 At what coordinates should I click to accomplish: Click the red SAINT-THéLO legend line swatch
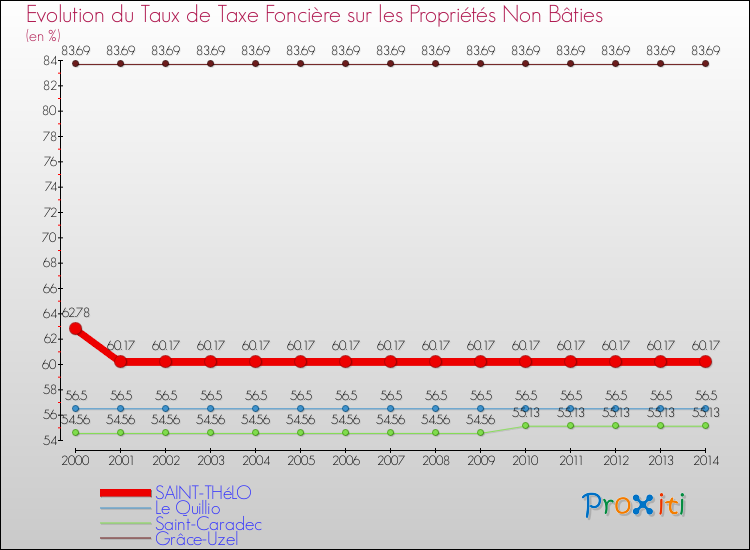(x=126, y=493)
